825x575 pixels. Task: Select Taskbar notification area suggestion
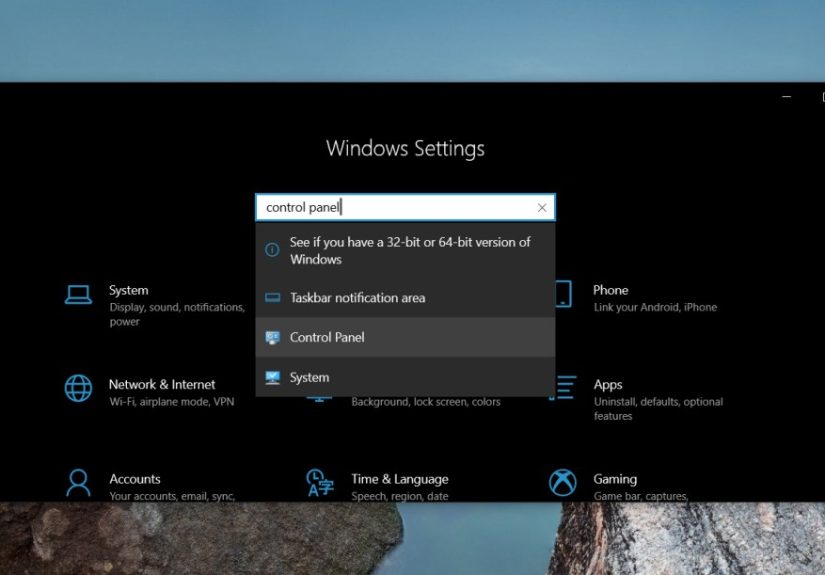point(405,298)
